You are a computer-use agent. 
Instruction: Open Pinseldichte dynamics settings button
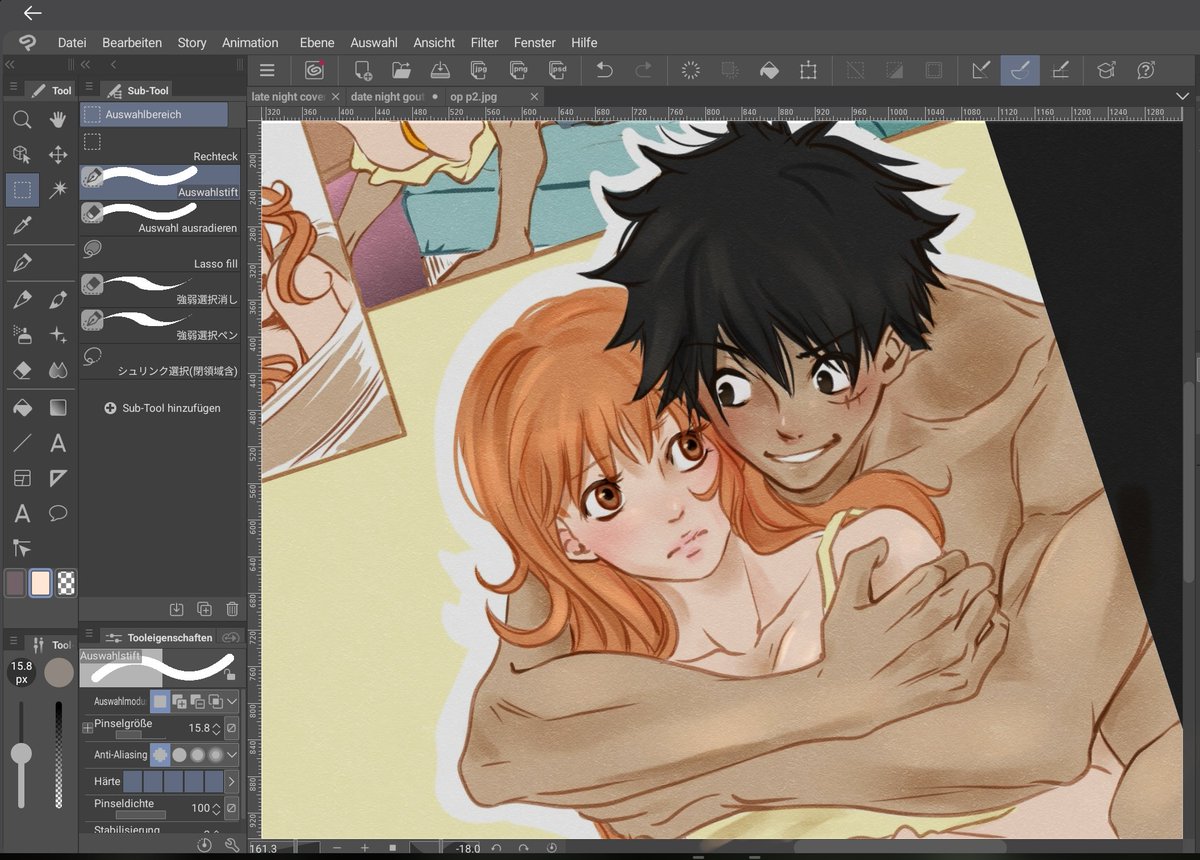click(x=232, y=808)
